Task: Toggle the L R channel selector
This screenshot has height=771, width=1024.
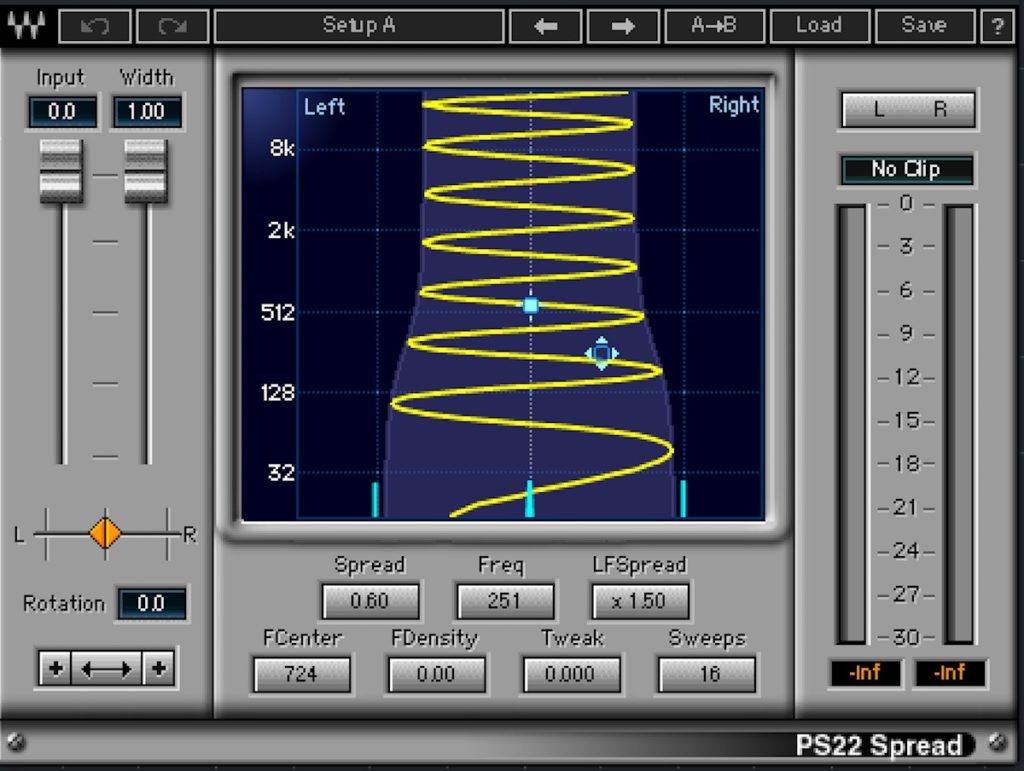Action: point(906,109)
